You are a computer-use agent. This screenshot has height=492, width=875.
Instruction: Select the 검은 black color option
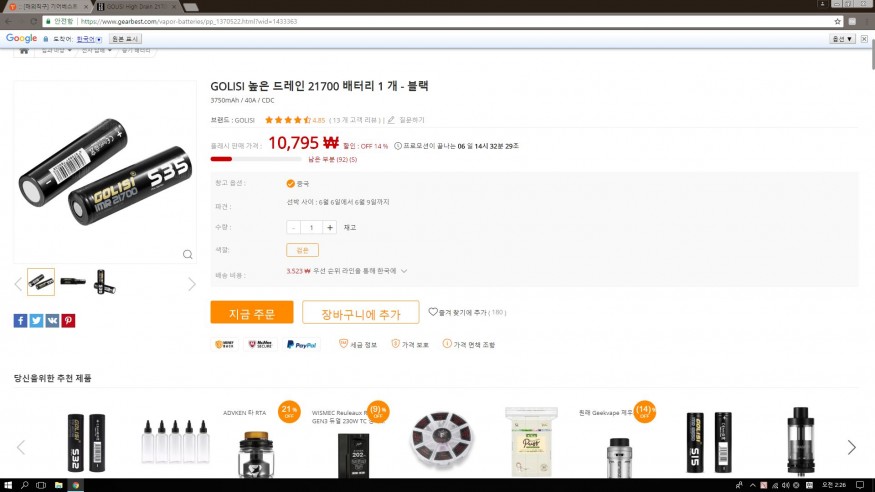tap(302, 250)
